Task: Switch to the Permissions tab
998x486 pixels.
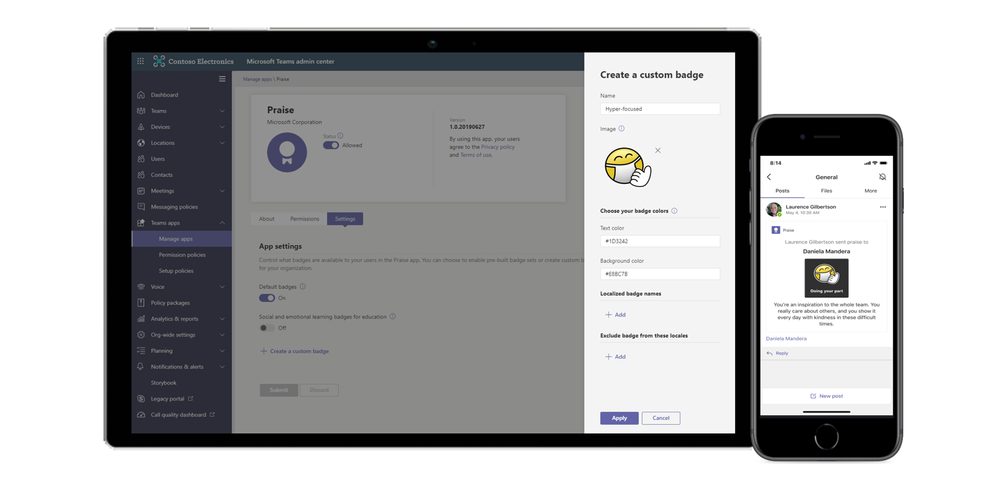Action: coord(305,219)
